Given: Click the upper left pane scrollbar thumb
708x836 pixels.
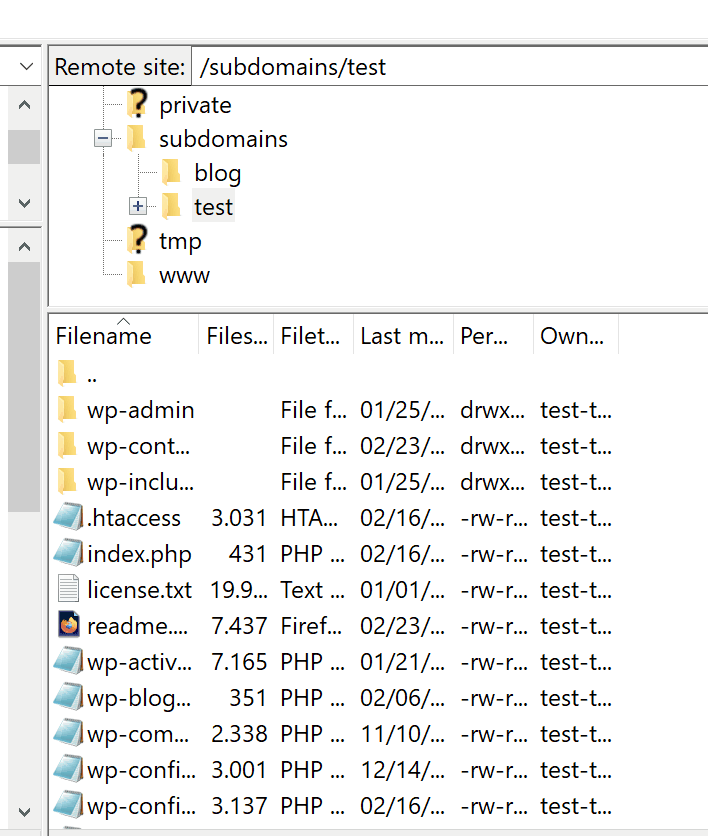Looking at the screenshot, I should 24,147.
